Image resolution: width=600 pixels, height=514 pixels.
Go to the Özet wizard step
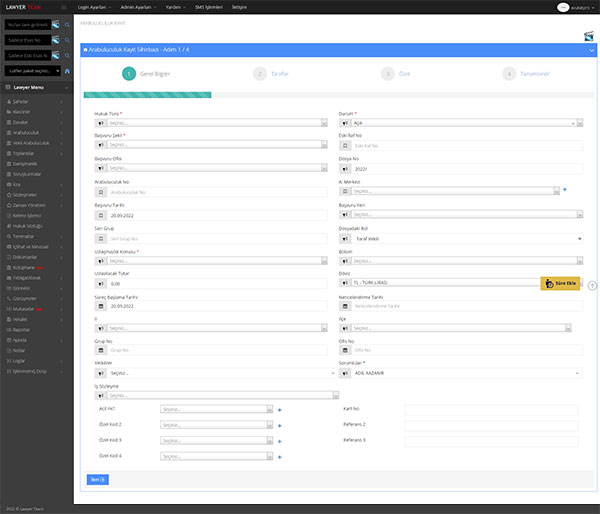tap(396, 74)
